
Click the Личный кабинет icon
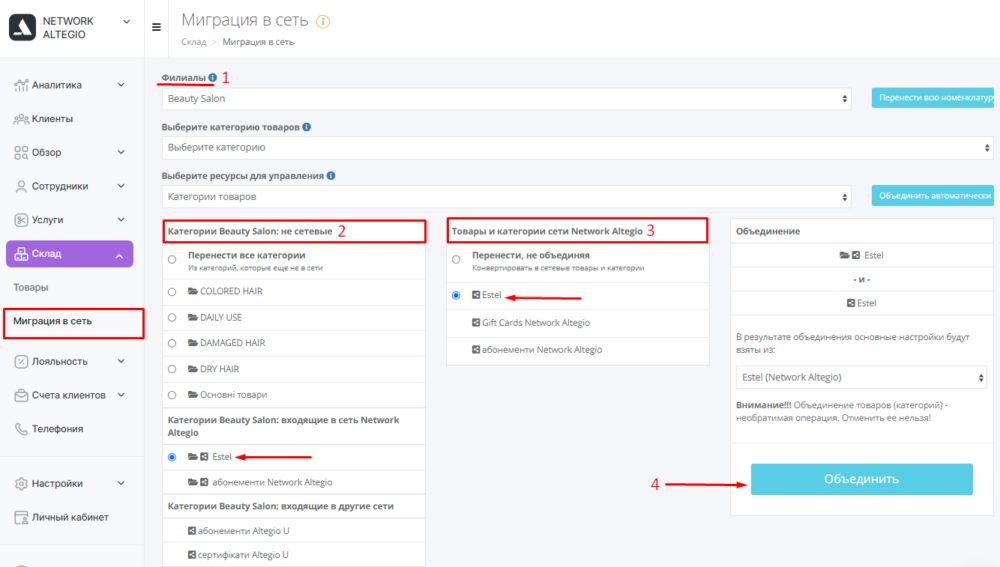(x=21, y=517)
